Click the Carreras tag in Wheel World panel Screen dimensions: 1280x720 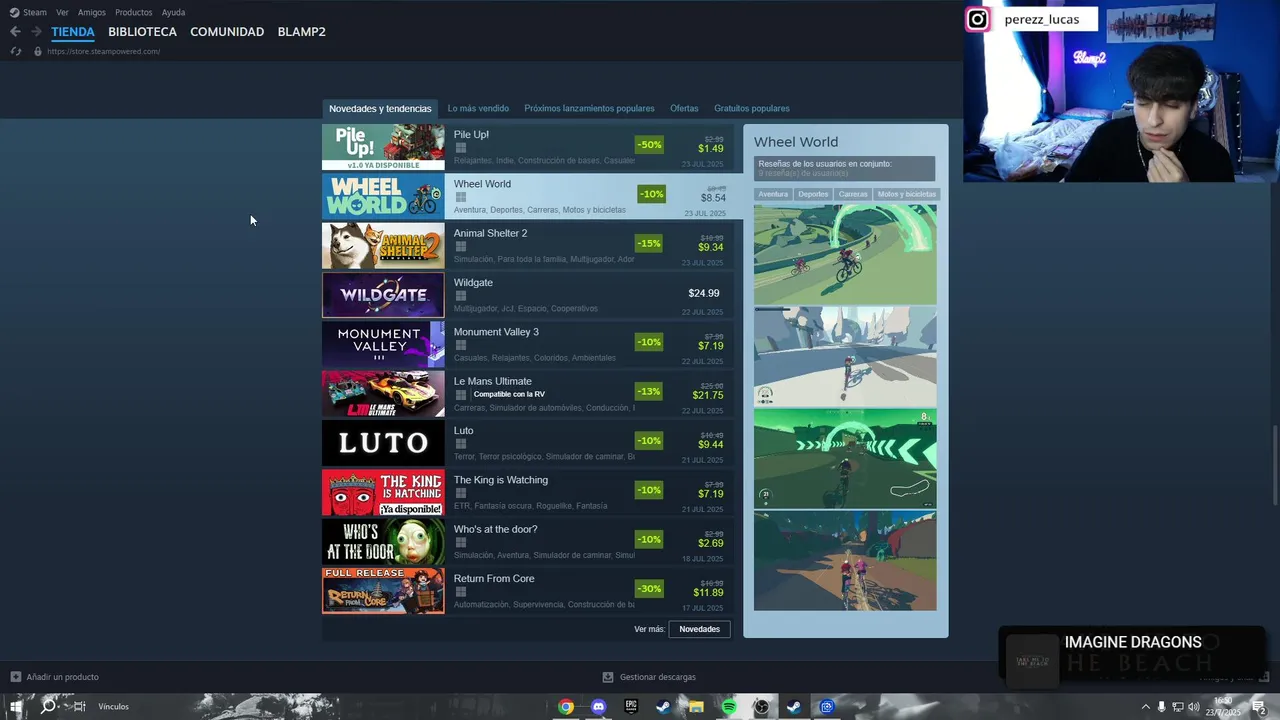853,194
